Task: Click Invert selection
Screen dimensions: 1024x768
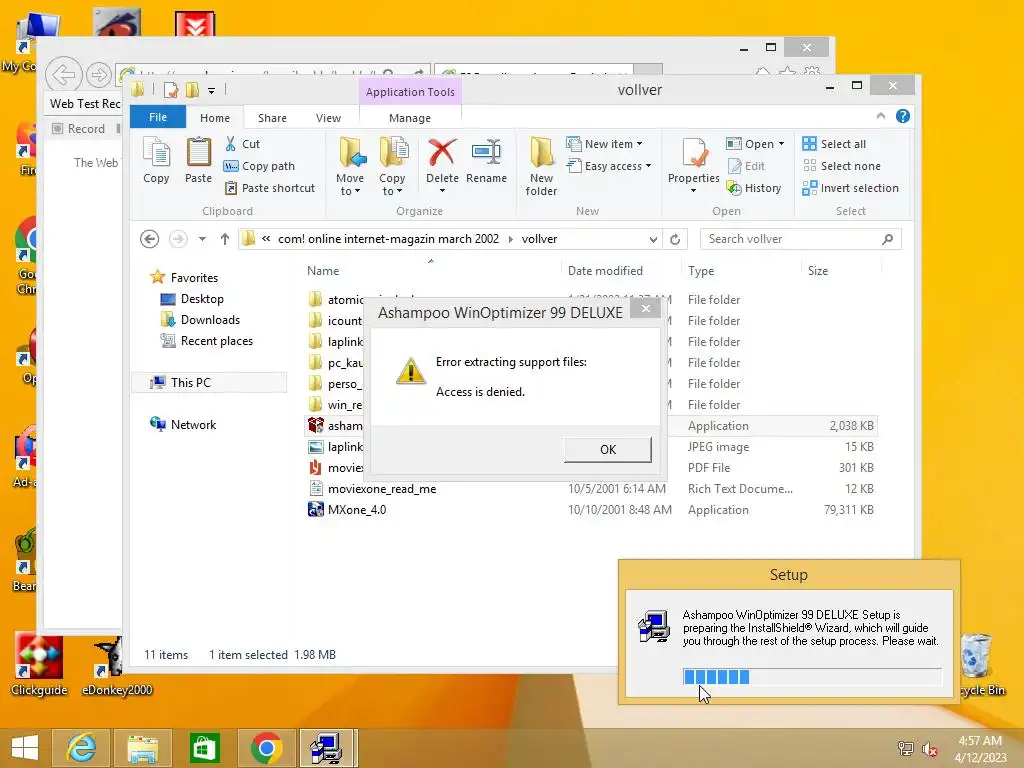Action: click(x=850, y=188)
